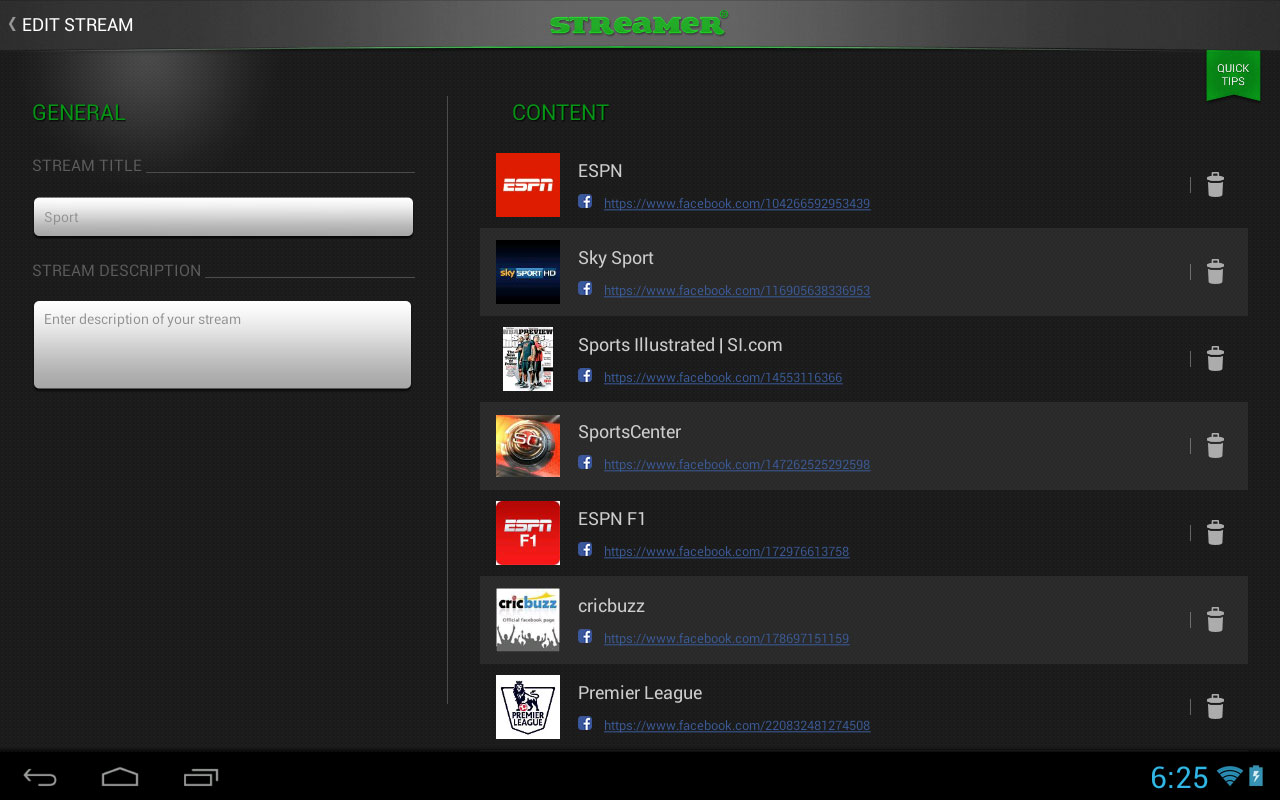The height and width of the screenshot is (800, 1280).
Task: Click Facebook icon under Premier League
Action: click(585, 723)
